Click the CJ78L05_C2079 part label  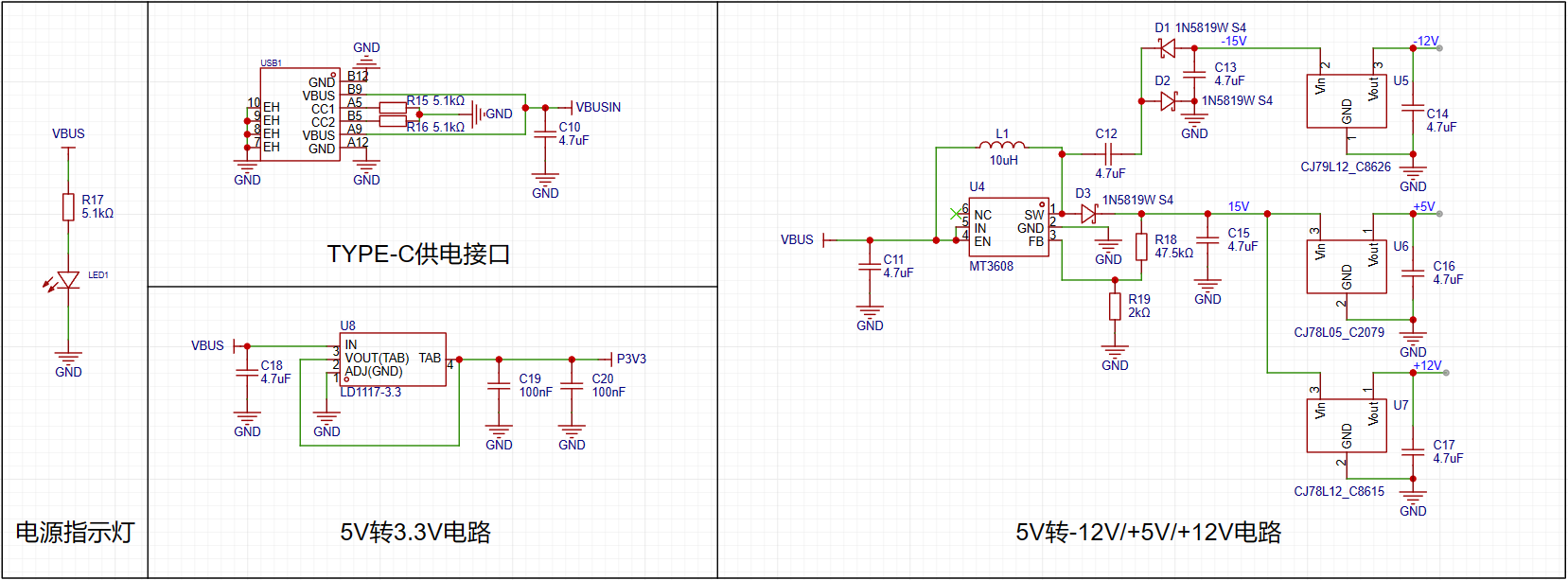(1339, 333)
